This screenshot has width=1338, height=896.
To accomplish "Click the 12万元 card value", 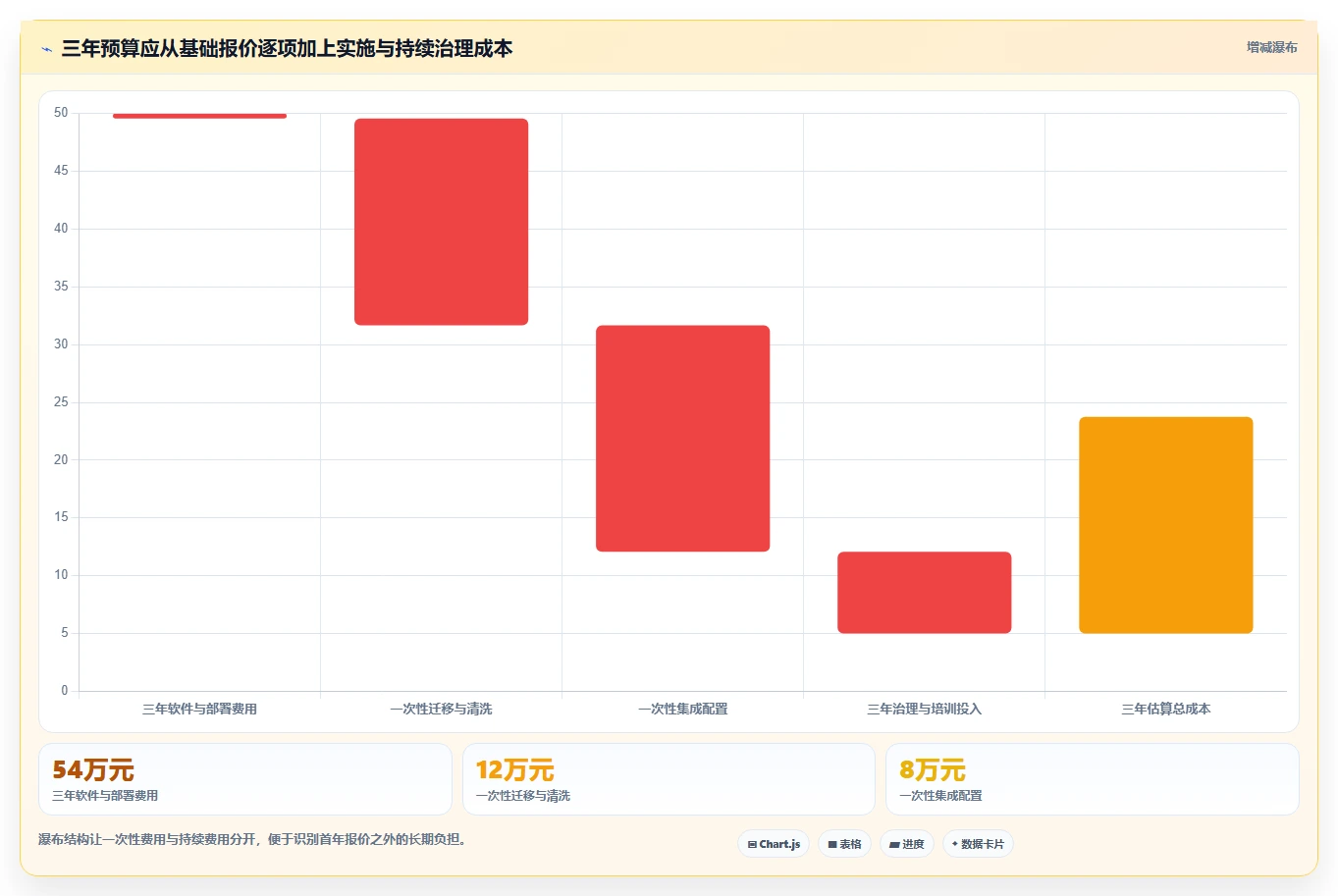I will 515,770.
